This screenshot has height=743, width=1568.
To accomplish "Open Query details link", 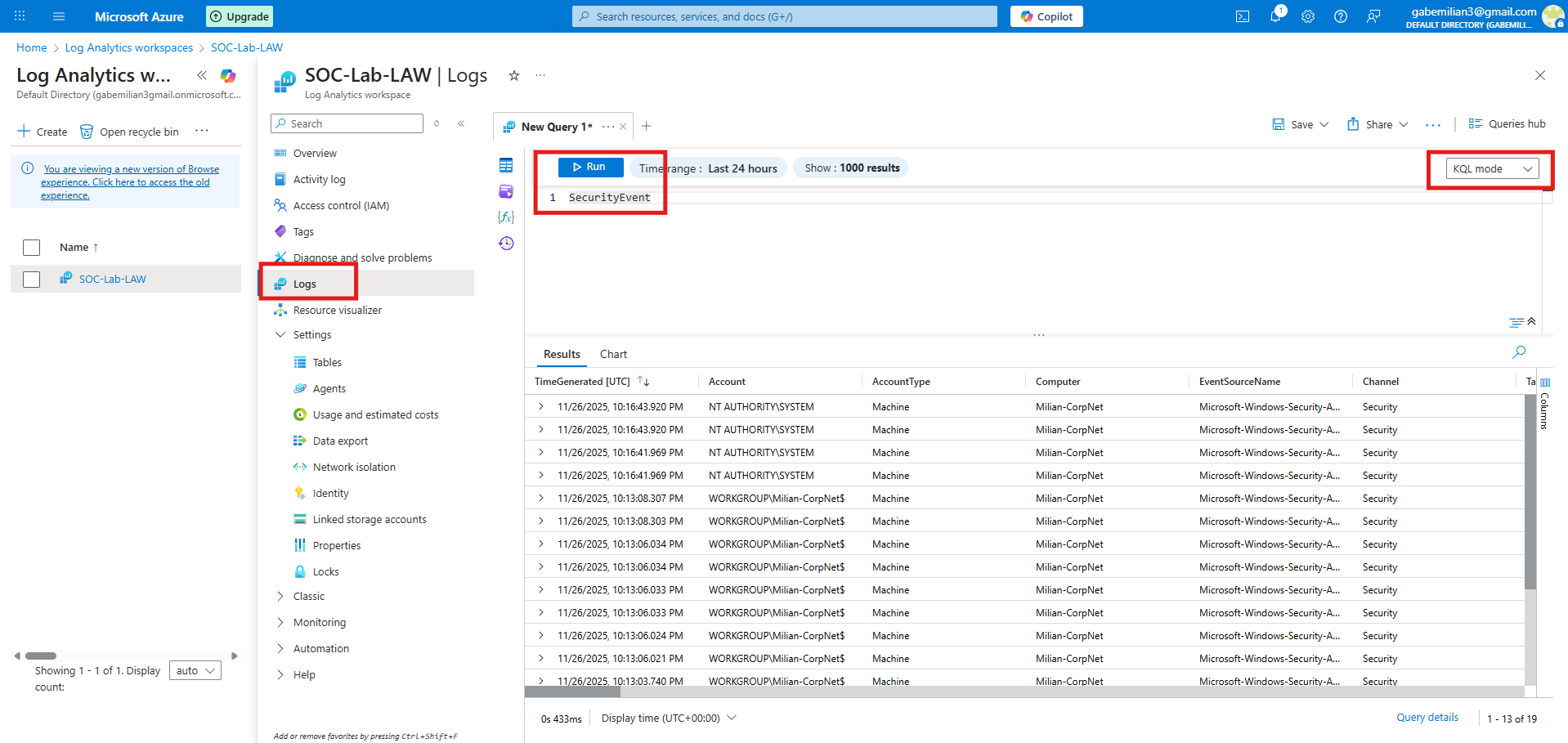I will click(1427, 717).
